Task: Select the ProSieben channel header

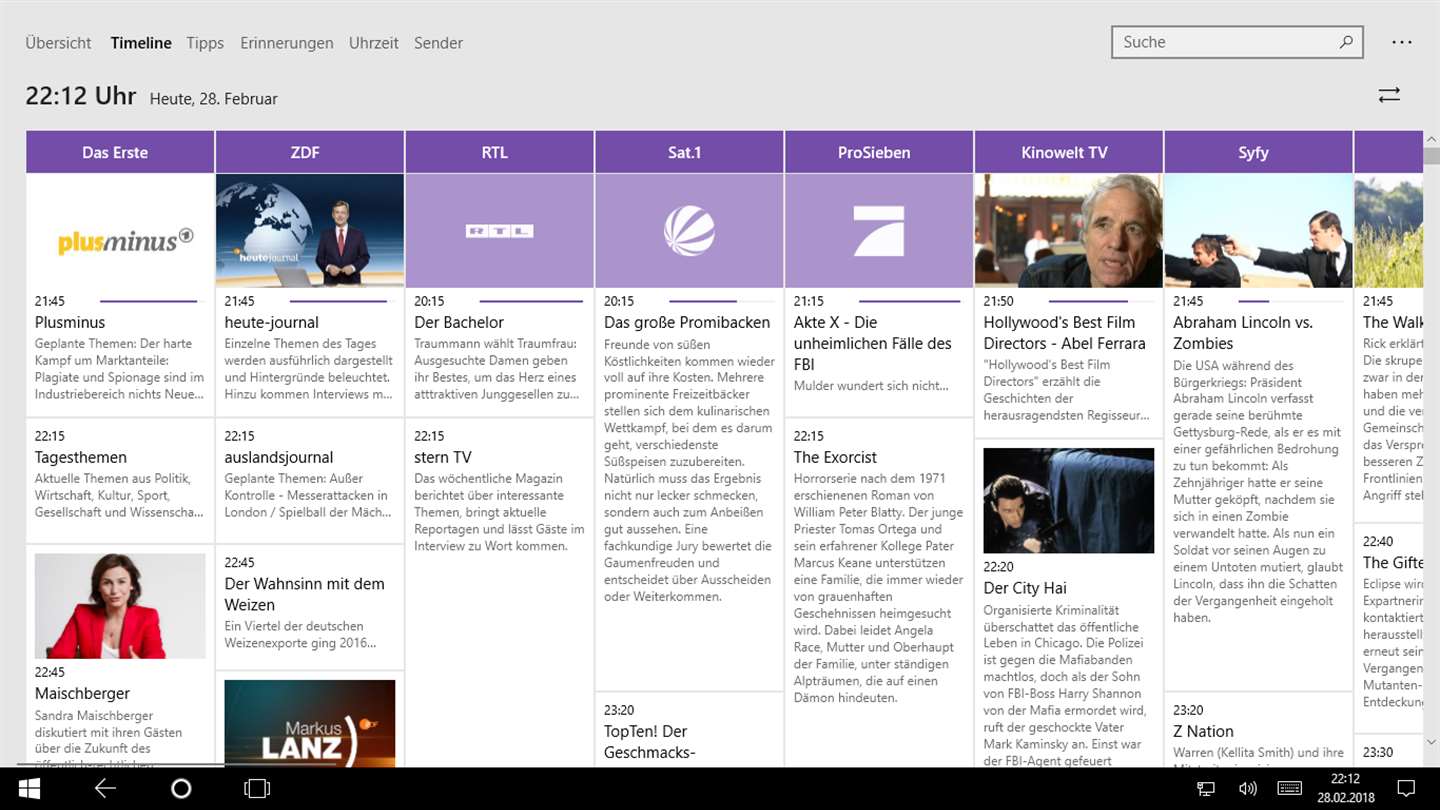Action: [879, 152]
